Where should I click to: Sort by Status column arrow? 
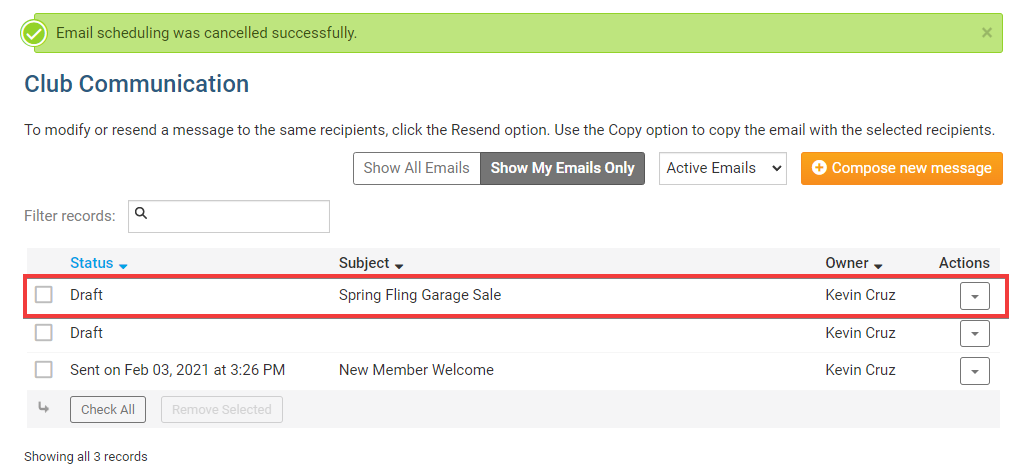[123, 265]
